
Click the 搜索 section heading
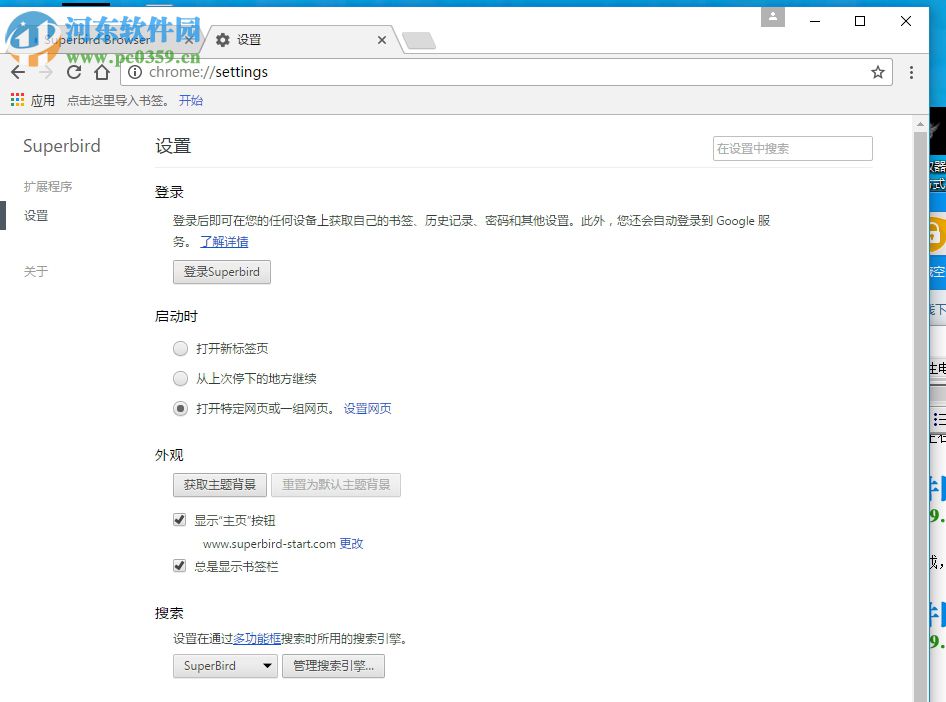pos(169,613)
